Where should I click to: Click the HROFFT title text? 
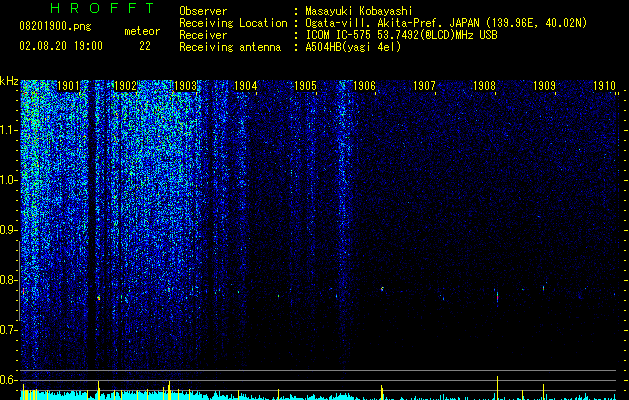click(103, 8)
